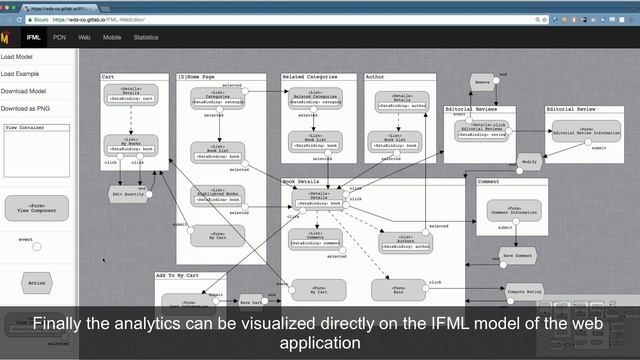Select the Modify action

click(529, 162)
